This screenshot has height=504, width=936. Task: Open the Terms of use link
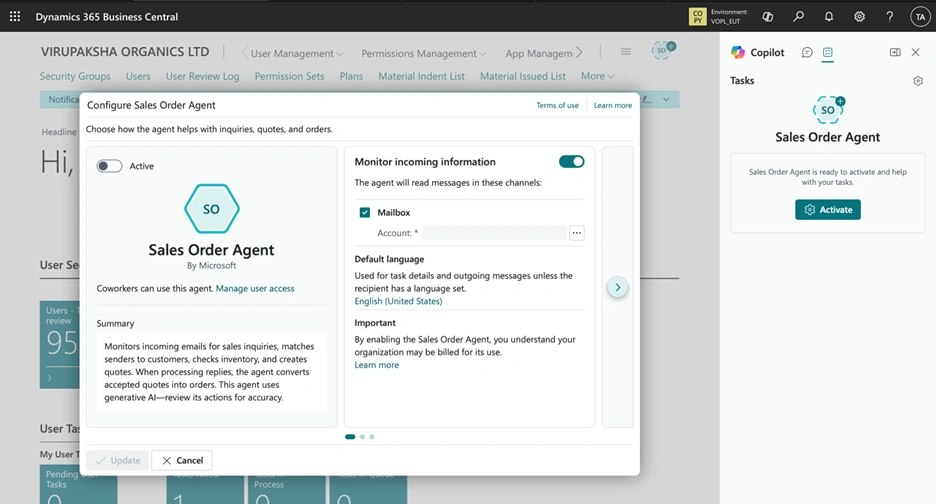click(557, 105)
